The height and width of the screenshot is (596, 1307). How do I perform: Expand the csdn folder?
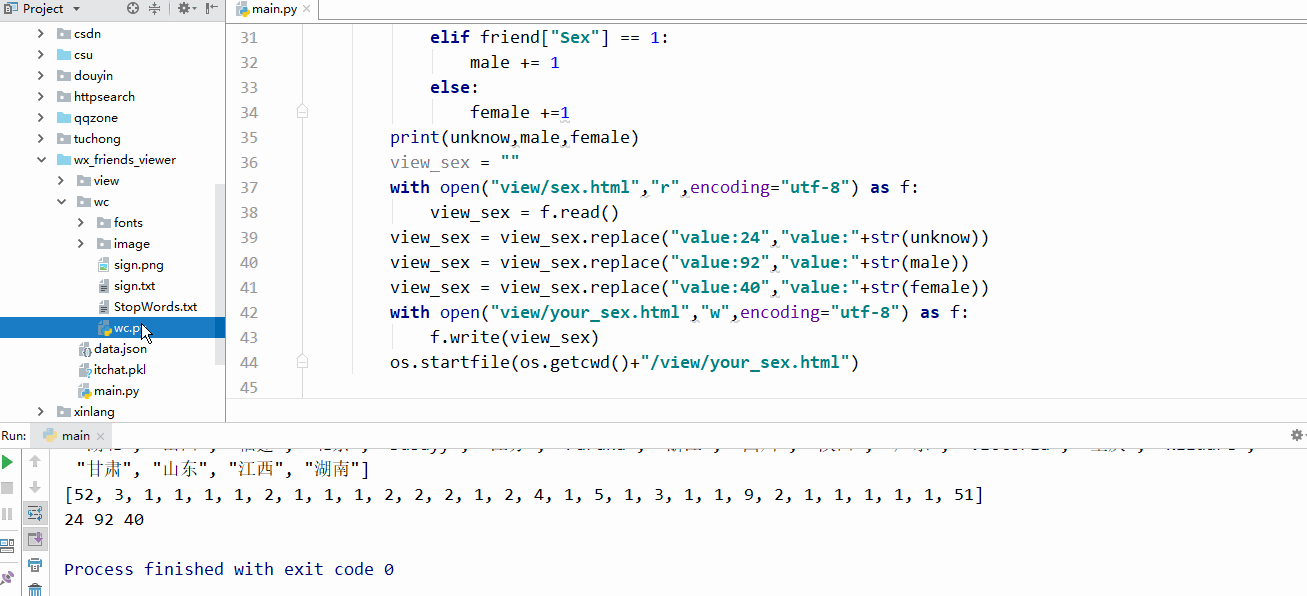41,33
